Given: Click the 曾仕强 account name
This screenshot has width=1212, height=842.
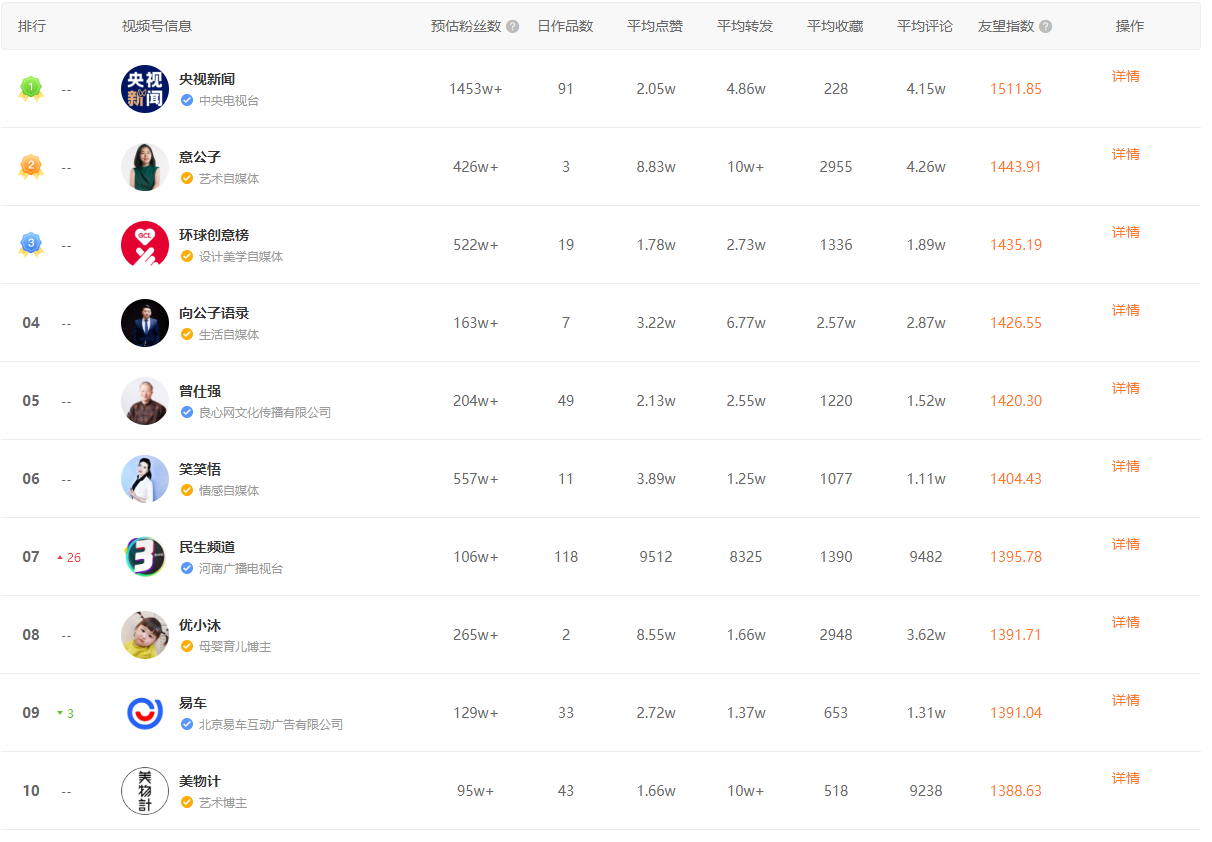Looking at the screenshot, I should click(200, 391).
